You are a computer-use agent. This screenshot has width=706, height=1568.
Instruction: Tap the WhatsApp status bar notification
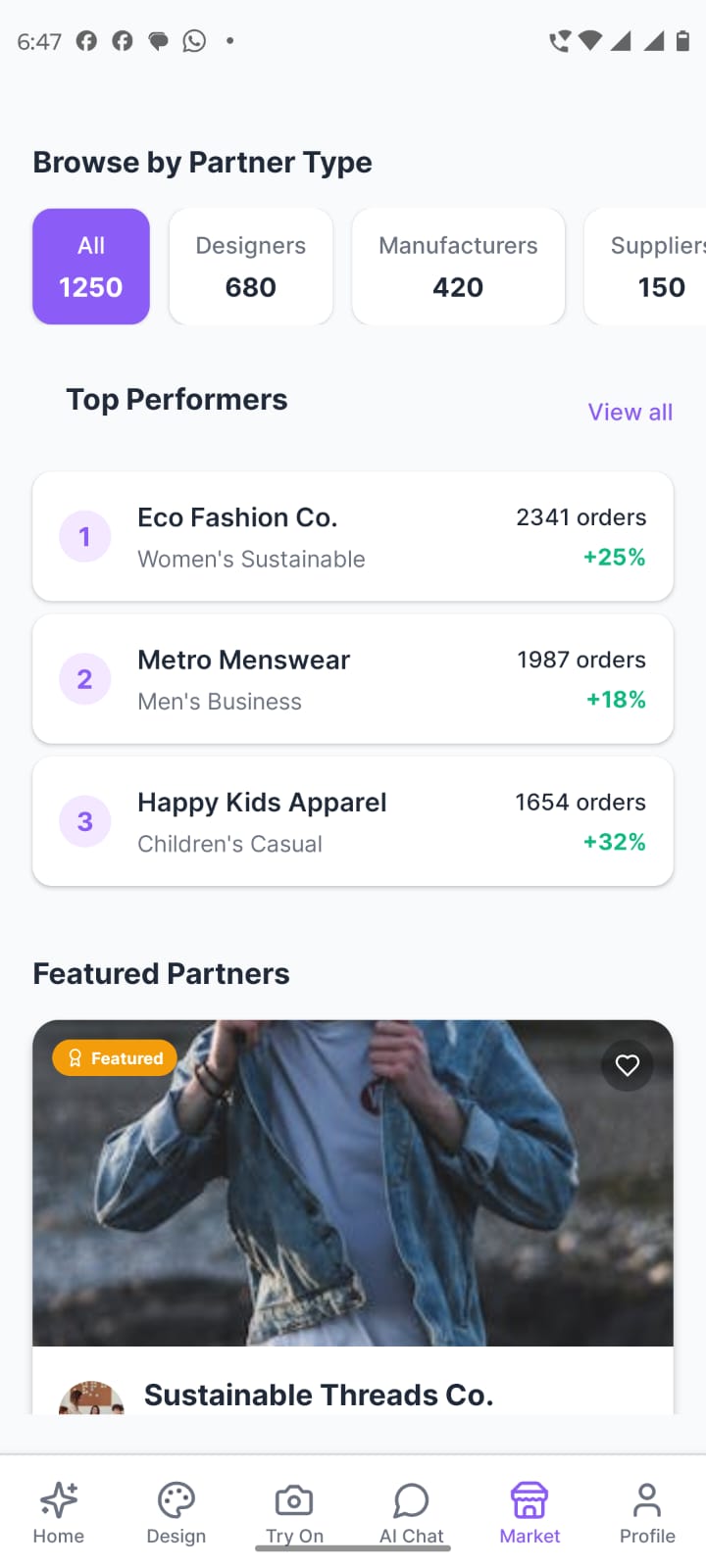point(194,41)
